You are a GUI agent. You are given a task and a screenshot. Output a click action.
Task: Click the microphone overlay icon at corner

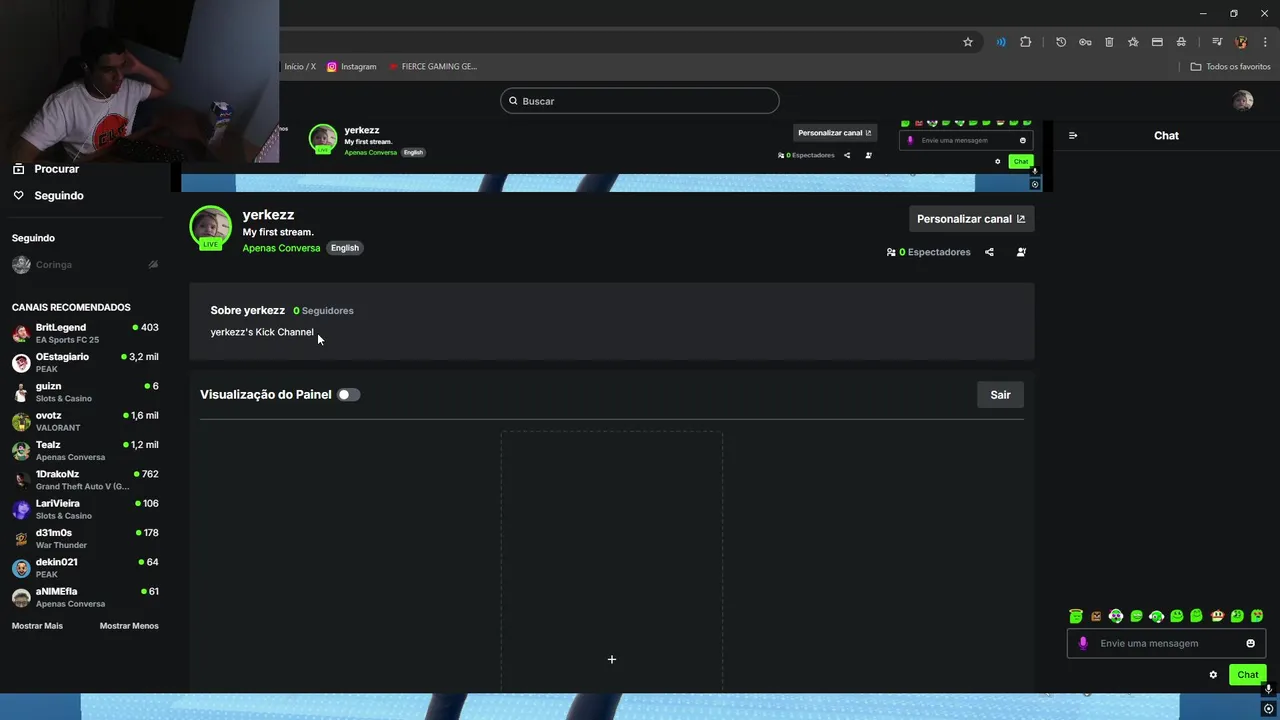(x=1268, y=689)
